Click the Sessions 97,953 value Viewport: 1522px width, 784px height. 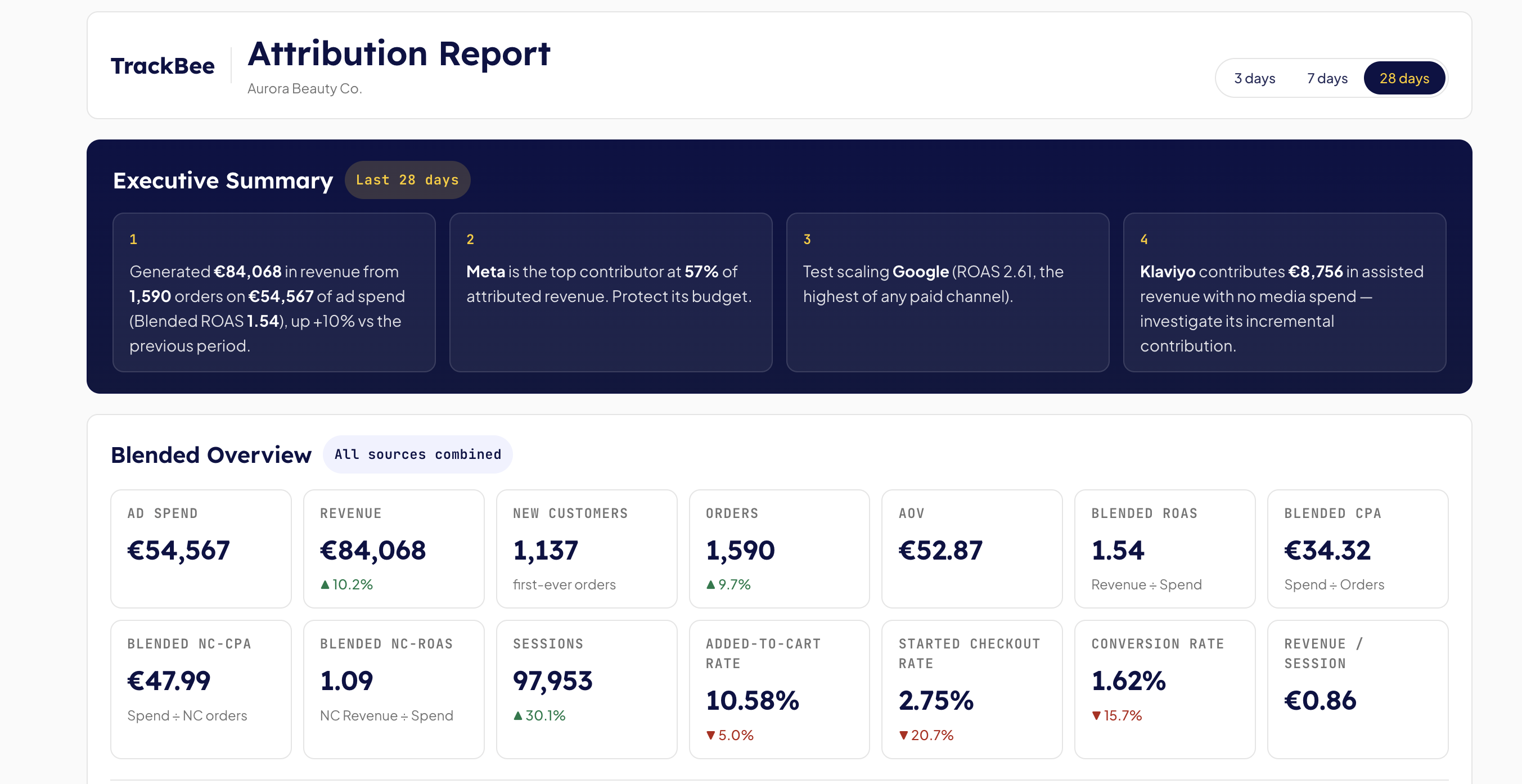point(552,681)
